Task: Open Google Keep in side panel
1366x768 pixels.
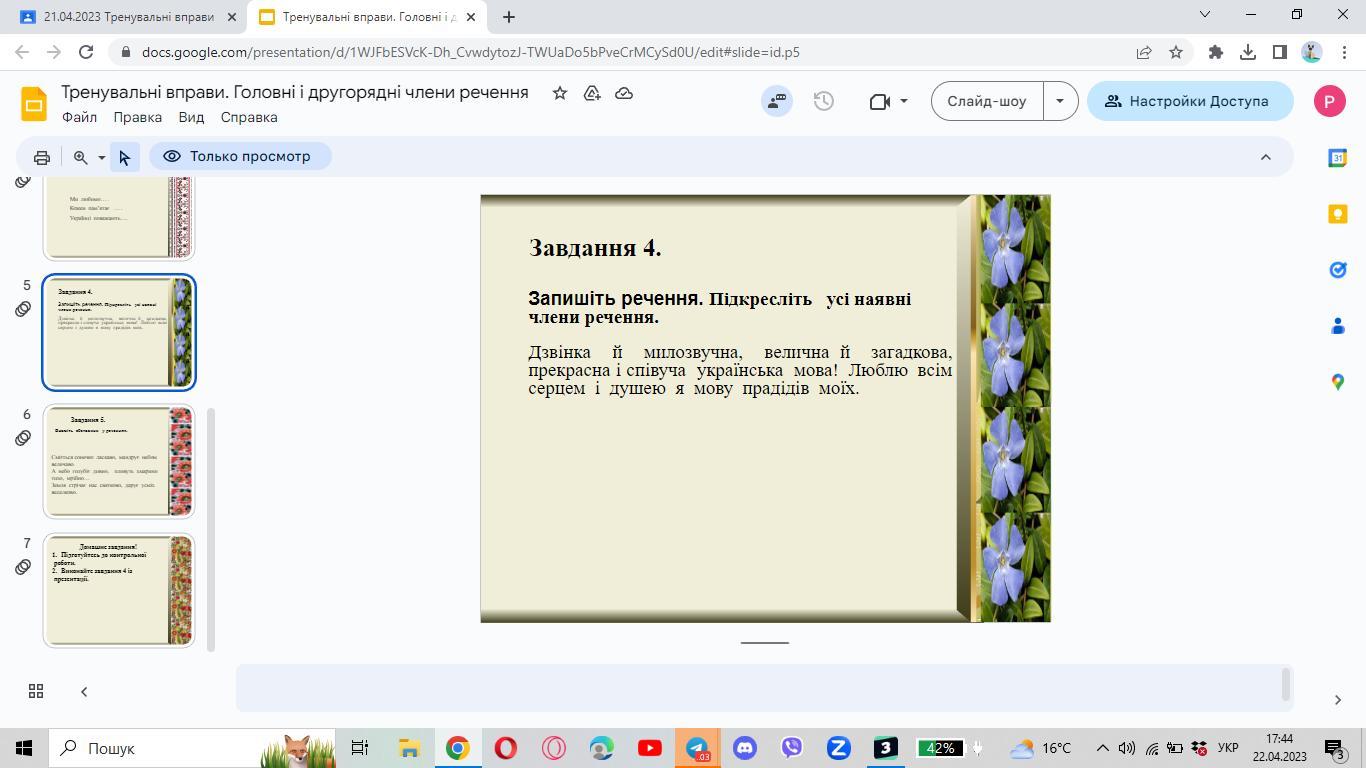Action: click(x=1337, y=214)
